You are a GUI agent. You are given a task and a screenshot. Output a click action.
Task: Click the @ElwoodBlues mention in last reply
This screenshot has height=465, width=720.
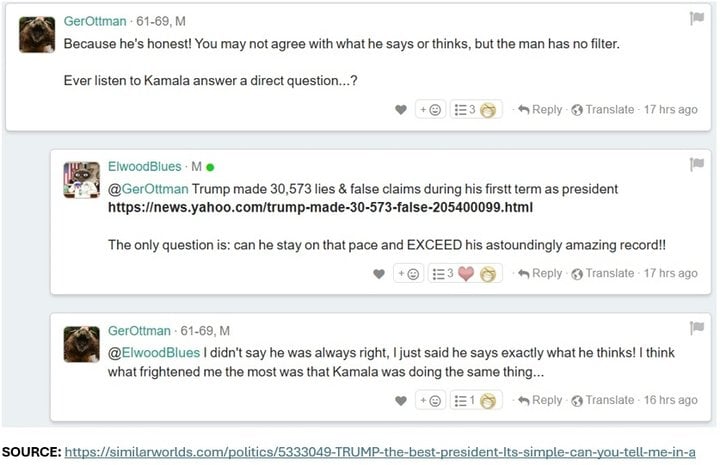click(x=154, y=353)
